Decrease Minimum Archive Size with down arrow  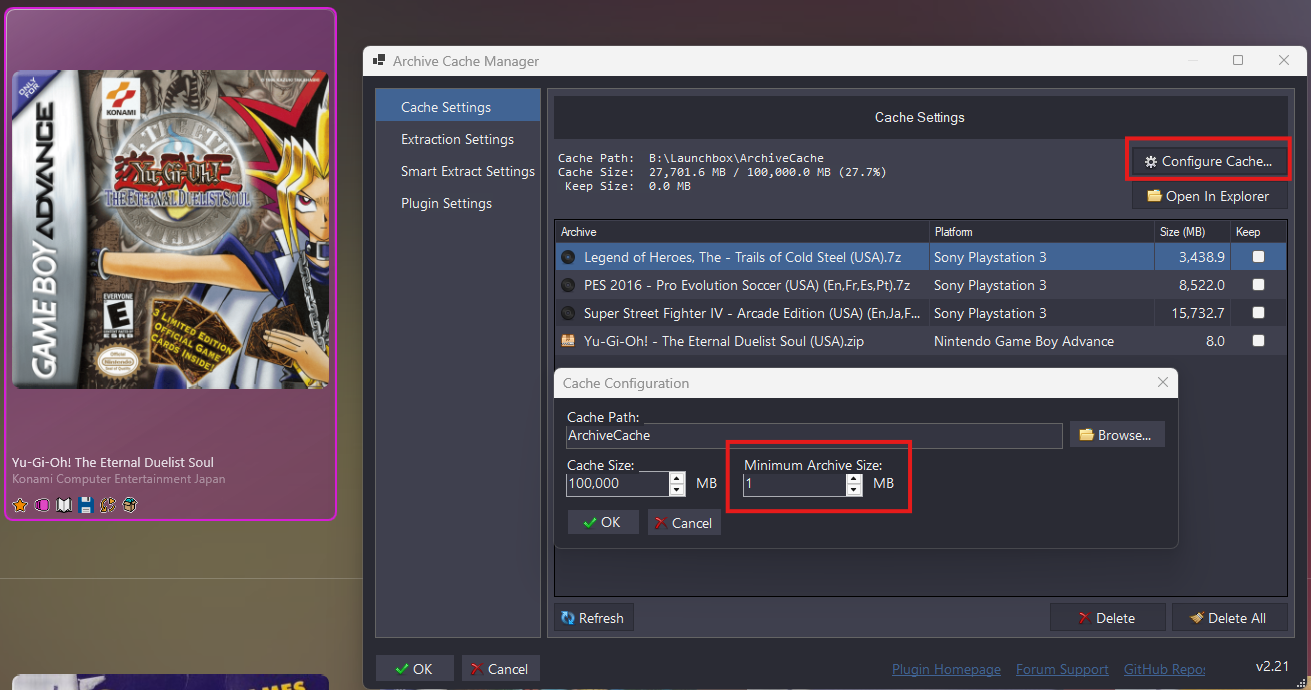tap(853, 490)
